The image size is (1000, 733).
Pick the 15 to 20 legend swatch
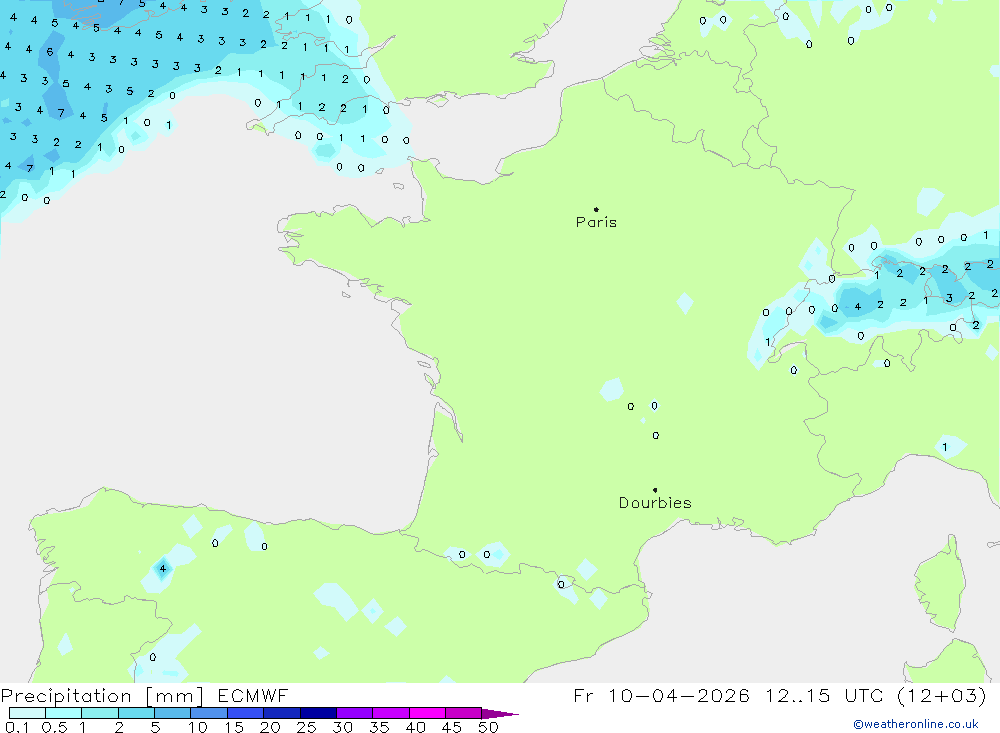[246, 713]
